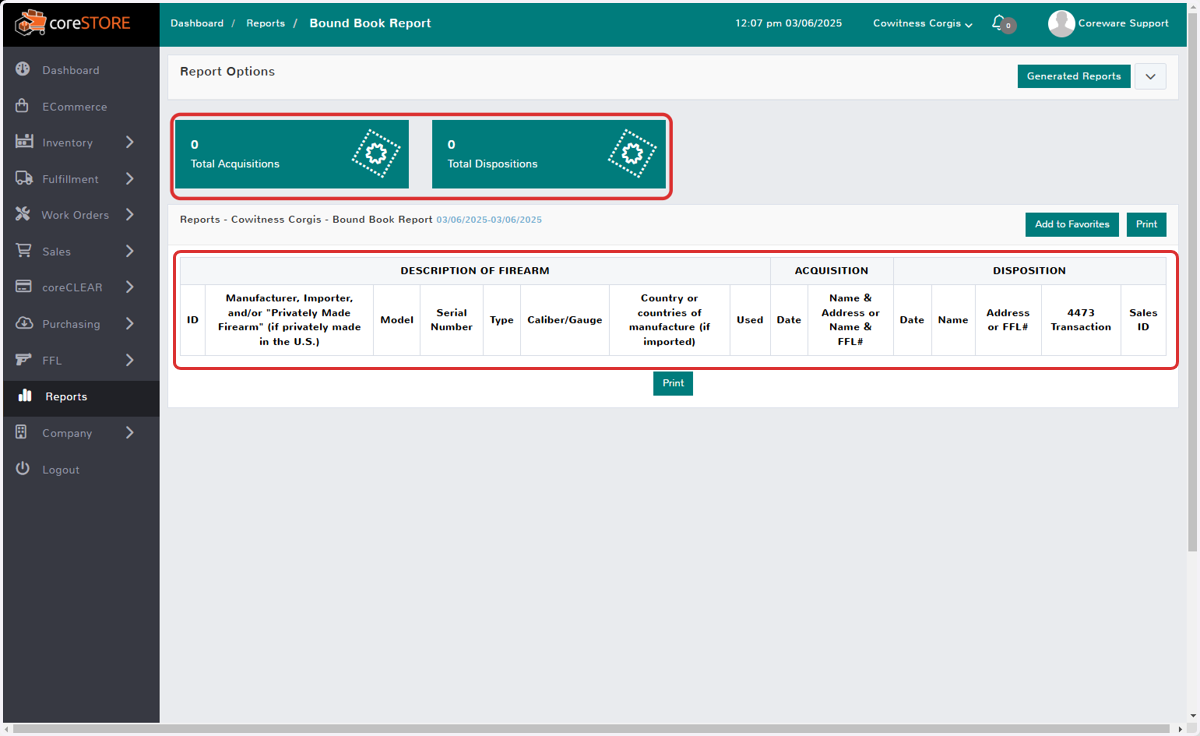This screenshot has height=736, width=1200.
Task: Click the Total Dispositions card
Action: click(549, 154)
